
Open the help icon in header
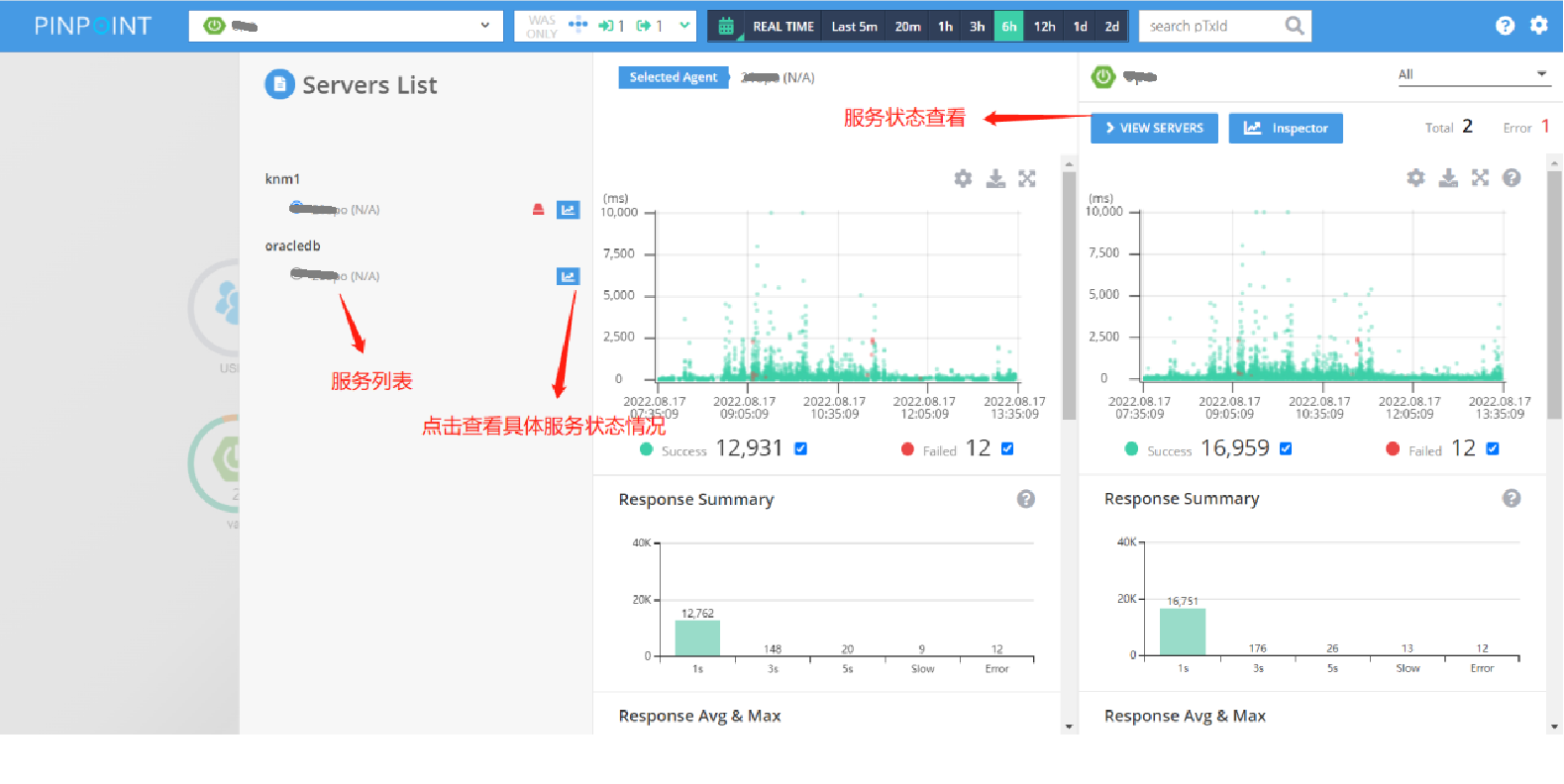click(x=1505, y=26)
